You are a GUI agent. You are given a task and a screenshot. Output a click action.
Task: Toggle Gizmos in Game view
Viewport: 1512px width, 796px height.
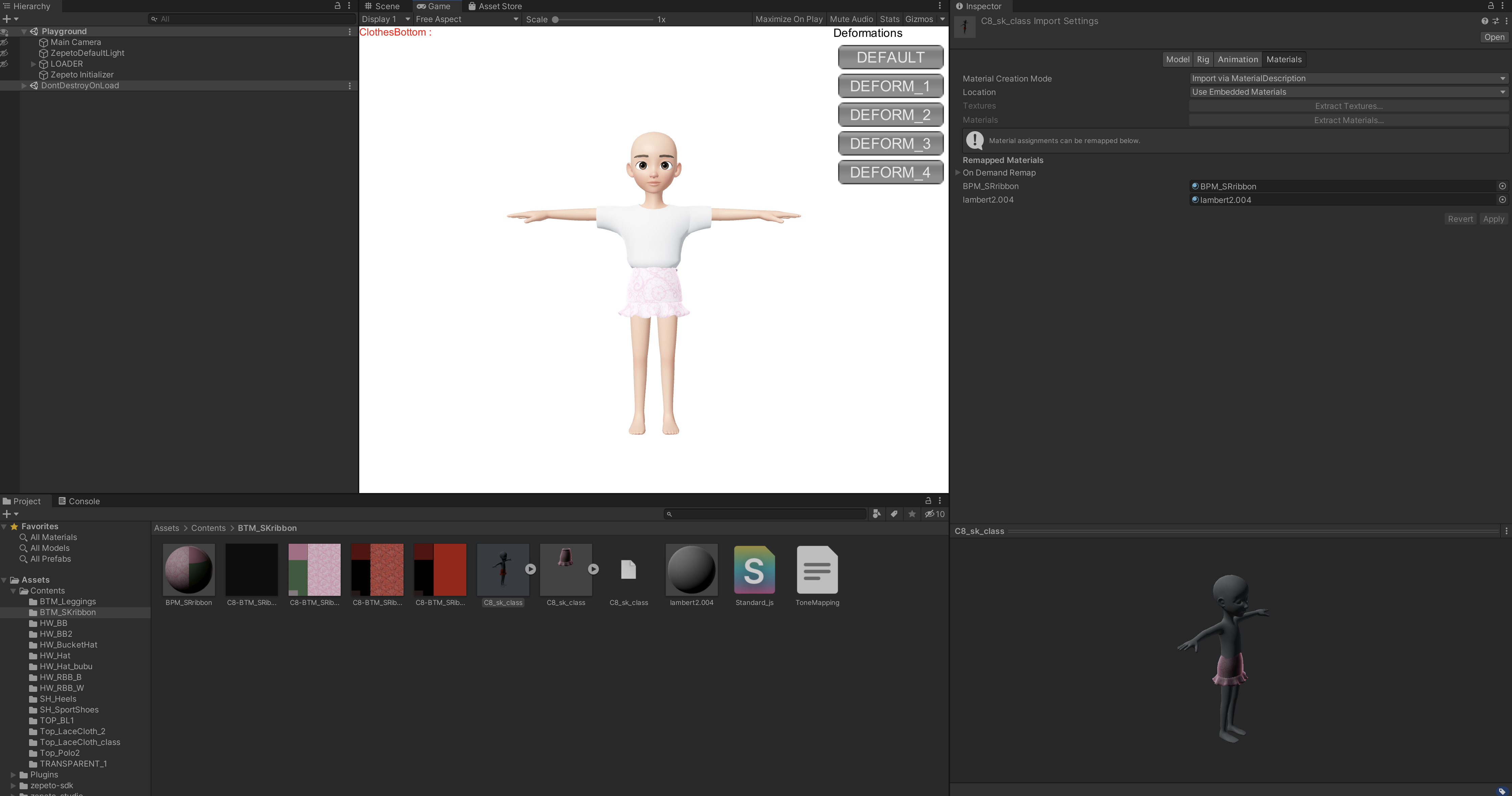coord(919,19)
